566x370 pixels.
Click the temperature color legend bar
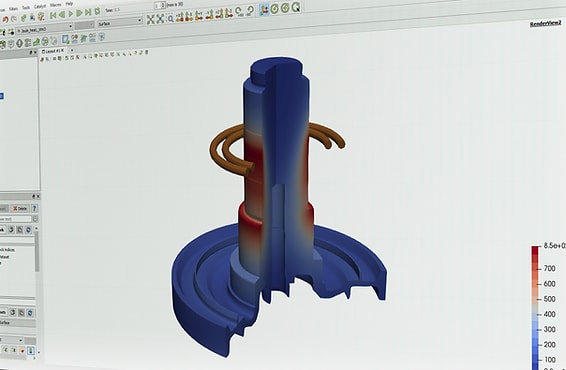(x=535, y=307)
